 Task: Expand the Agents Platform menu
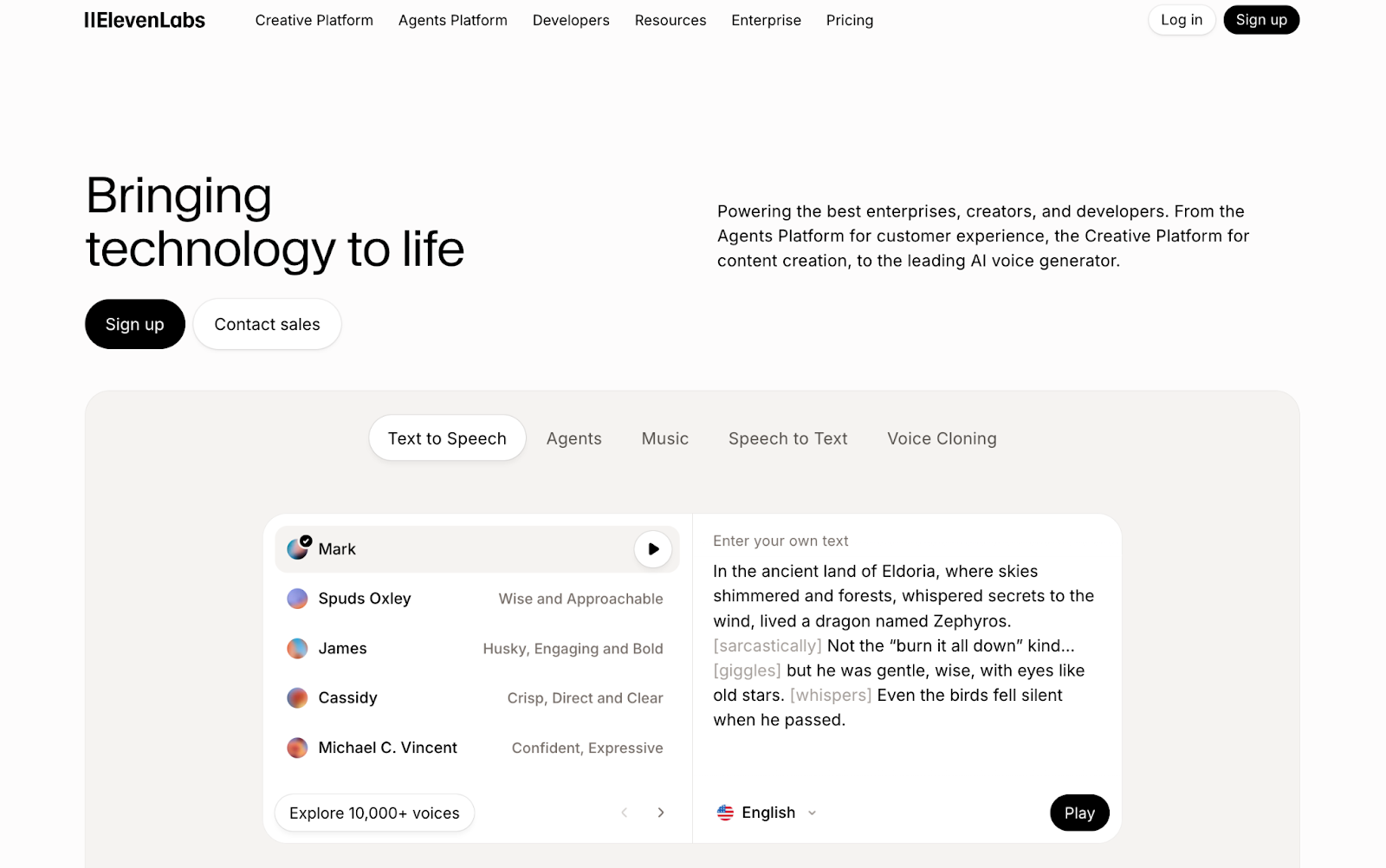tap(452, 20)
